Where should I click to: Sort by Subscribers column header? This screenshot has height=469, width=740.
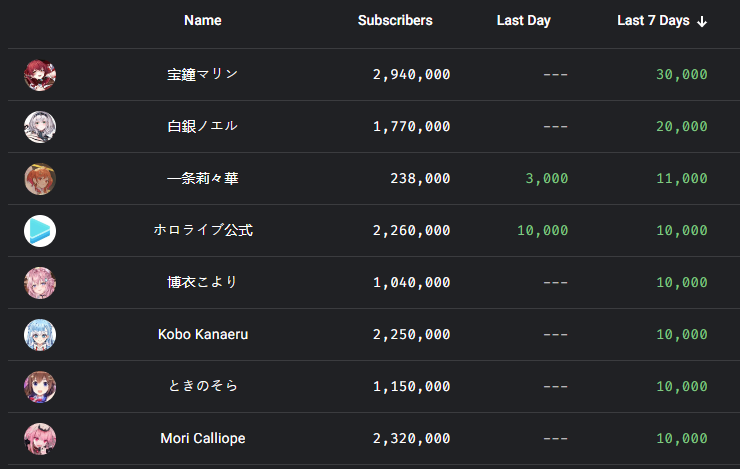pyautogui.click(x=395, y=21)
